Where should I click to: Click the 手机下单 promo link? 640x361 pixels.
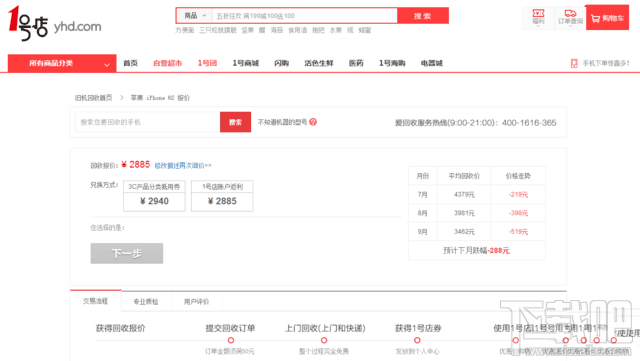(x=605, y=63)
